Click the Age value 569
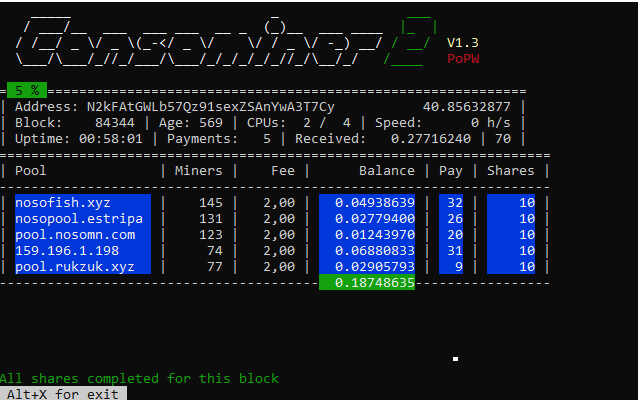 click(211, 123)
